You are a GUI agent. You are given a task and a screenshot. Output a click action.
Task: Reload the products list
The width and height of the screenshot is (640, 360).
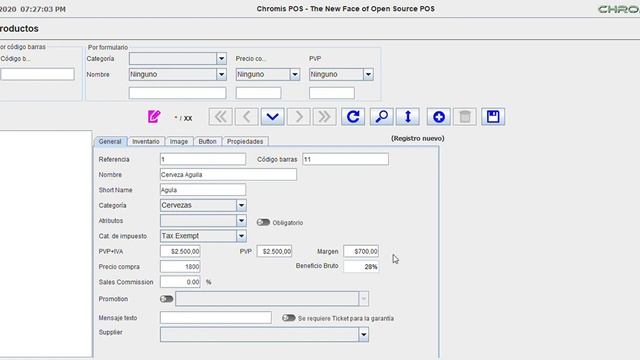[x=353, y=117]
